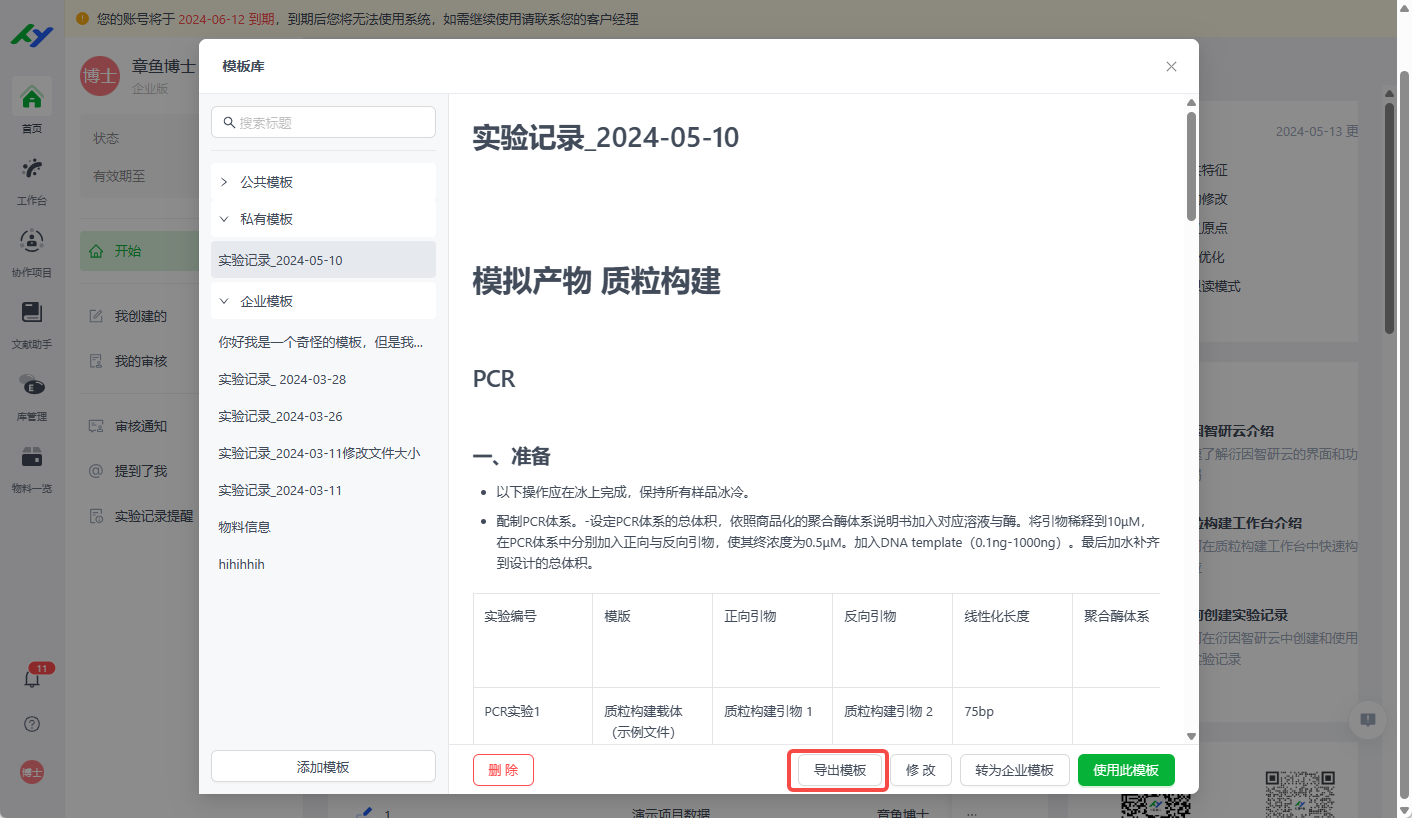Click the notification bell with badge 11
Image resolution: width=1412 pixels, height=818 pixels.
32,678
